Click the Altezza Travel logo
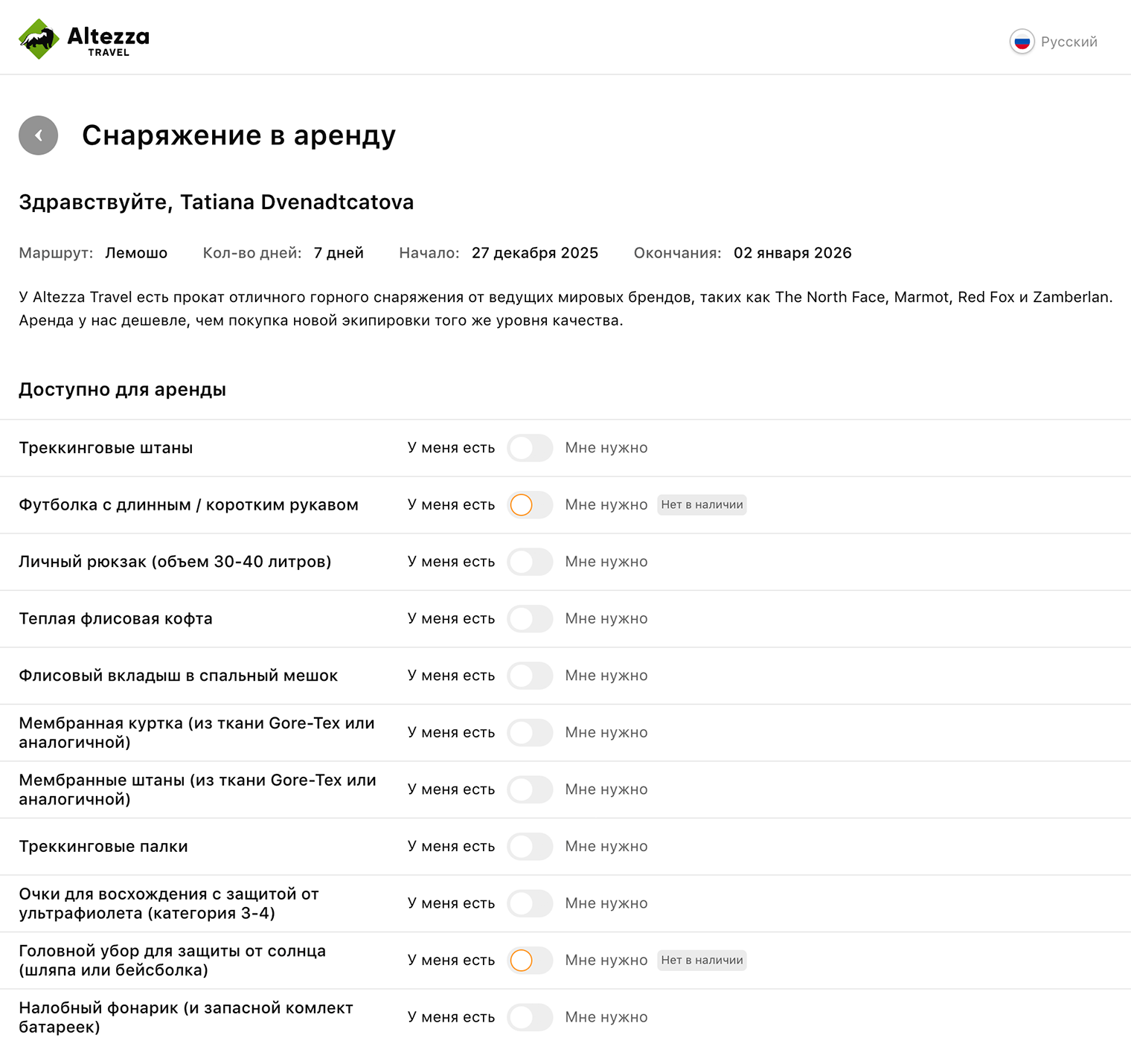 pos(84,39)
